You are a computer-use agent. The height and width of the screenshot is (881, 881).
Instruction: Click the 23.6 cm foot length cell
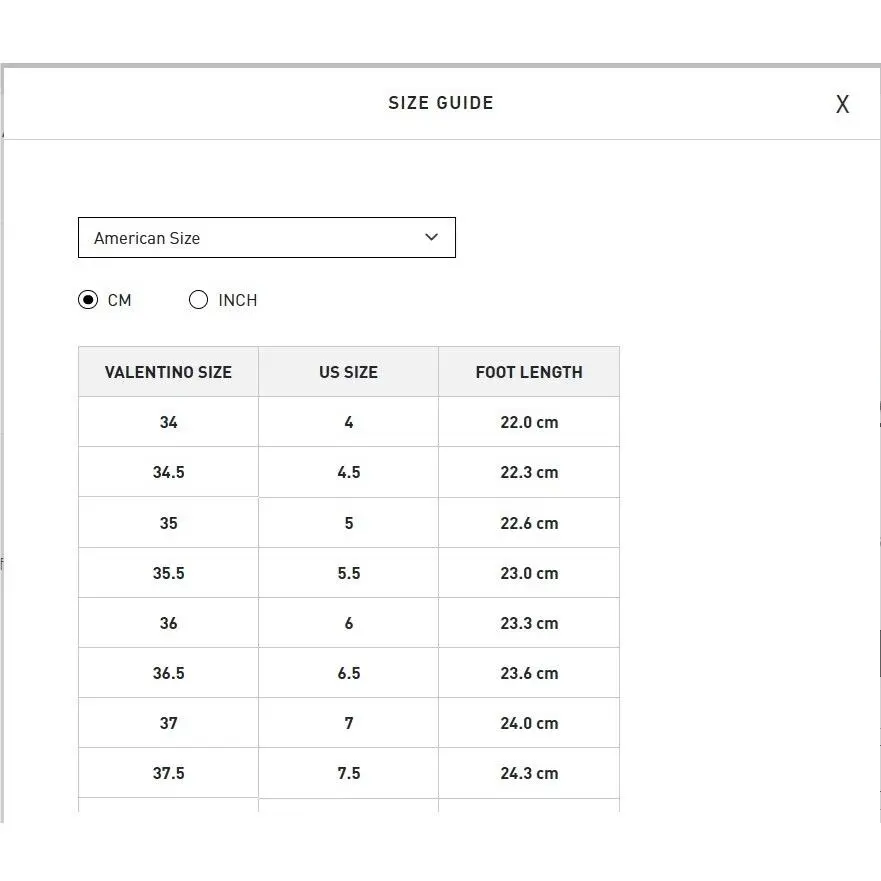pyautogui.click(x=529, y=673)
